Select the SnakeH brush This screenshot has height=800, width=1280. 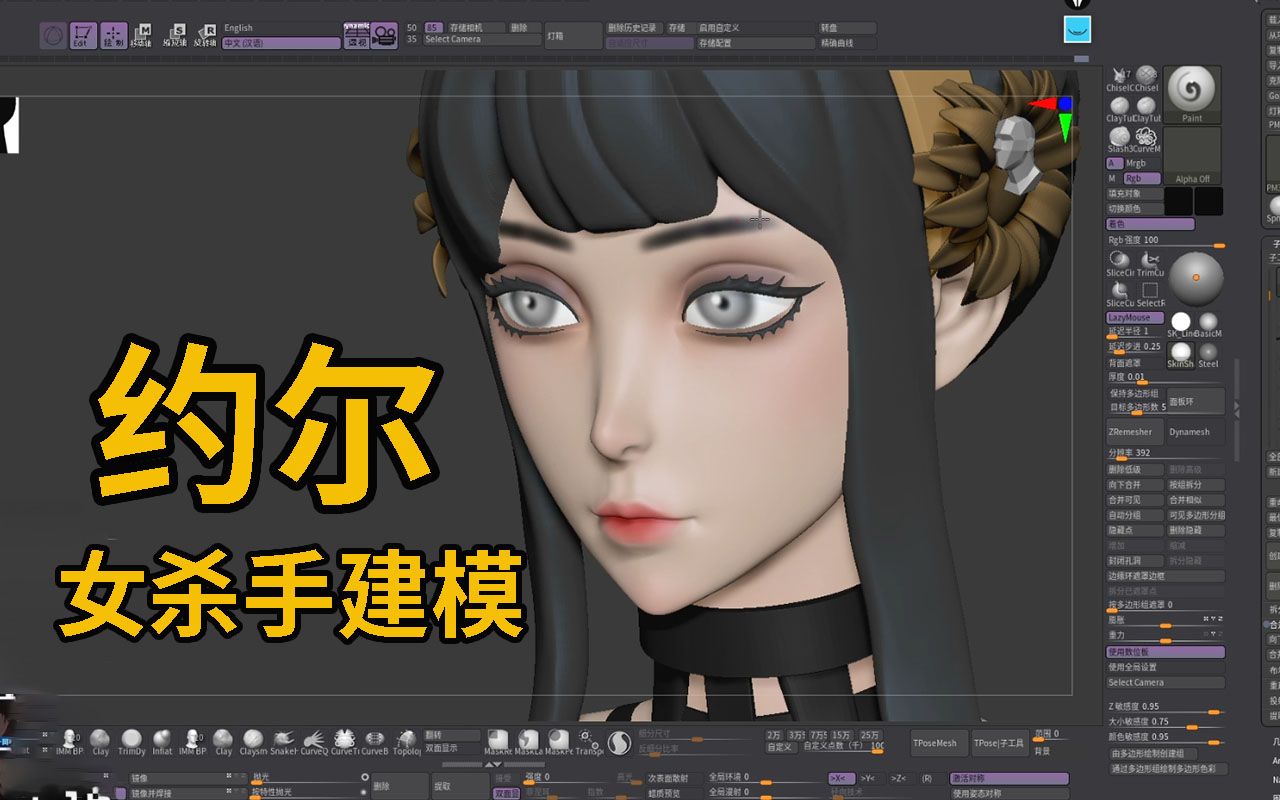(x=284, y=742)
